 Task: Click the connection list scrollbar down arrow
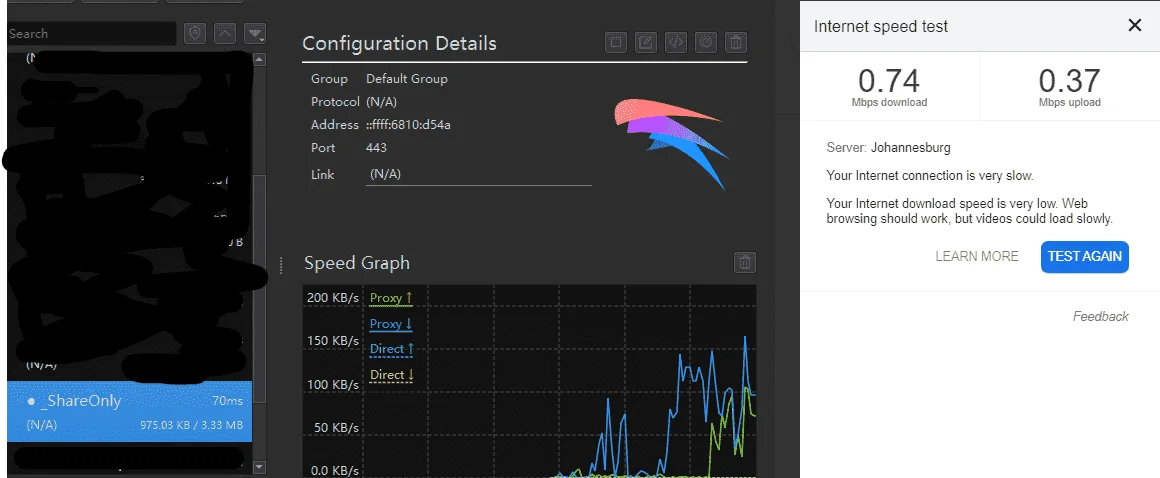[259, 467]
